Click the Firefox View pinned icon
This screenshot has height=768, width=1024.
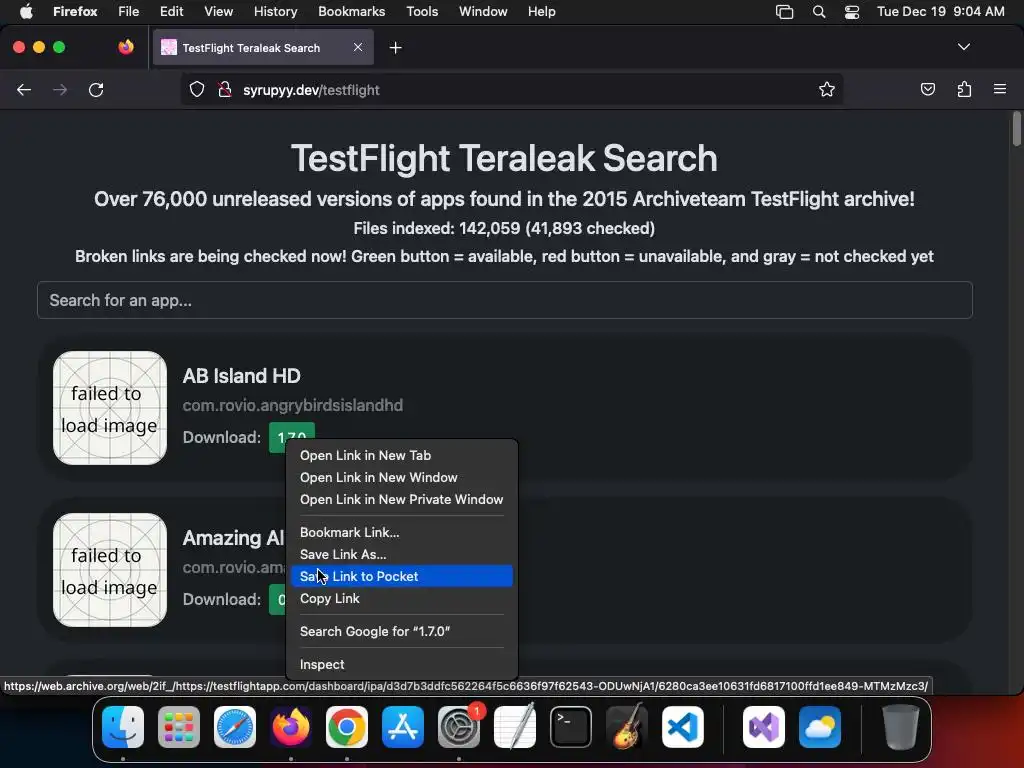126,47
